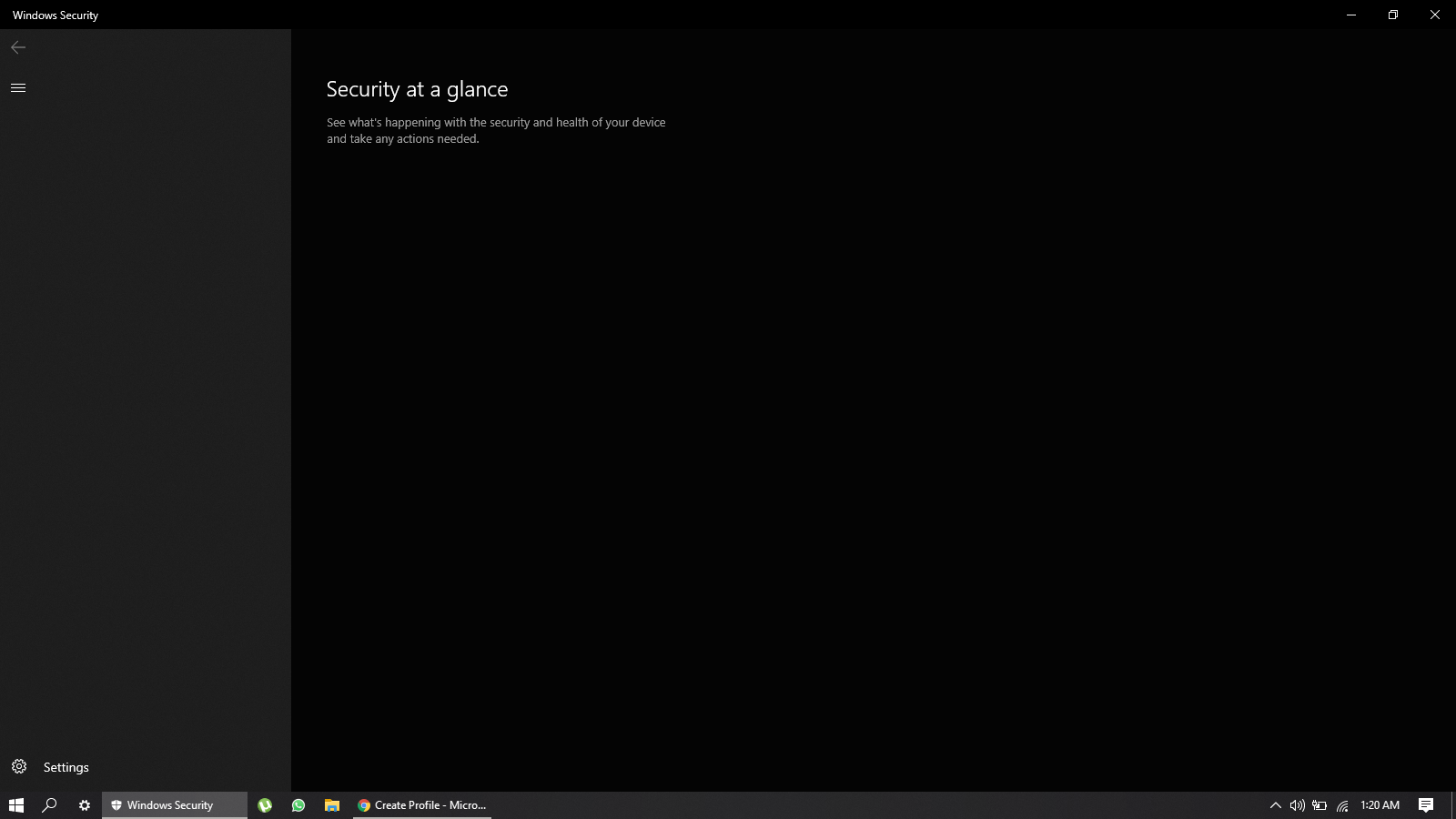Image resolution: width=1456 pixels, height=819 pixels.
Task: Open uTorrent from the taskbar
Action: pos(265,805)
